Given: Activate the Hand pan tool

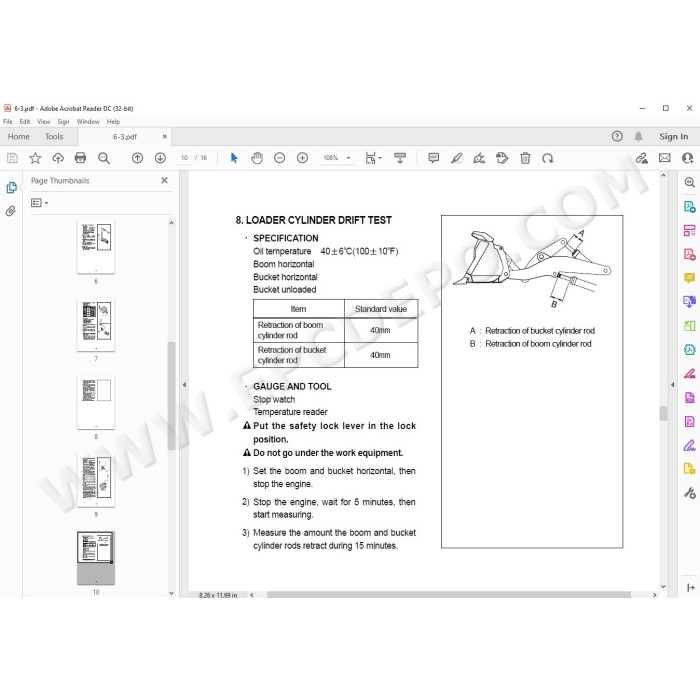Looking at the screenshot, I should click(x=257, y=158).
